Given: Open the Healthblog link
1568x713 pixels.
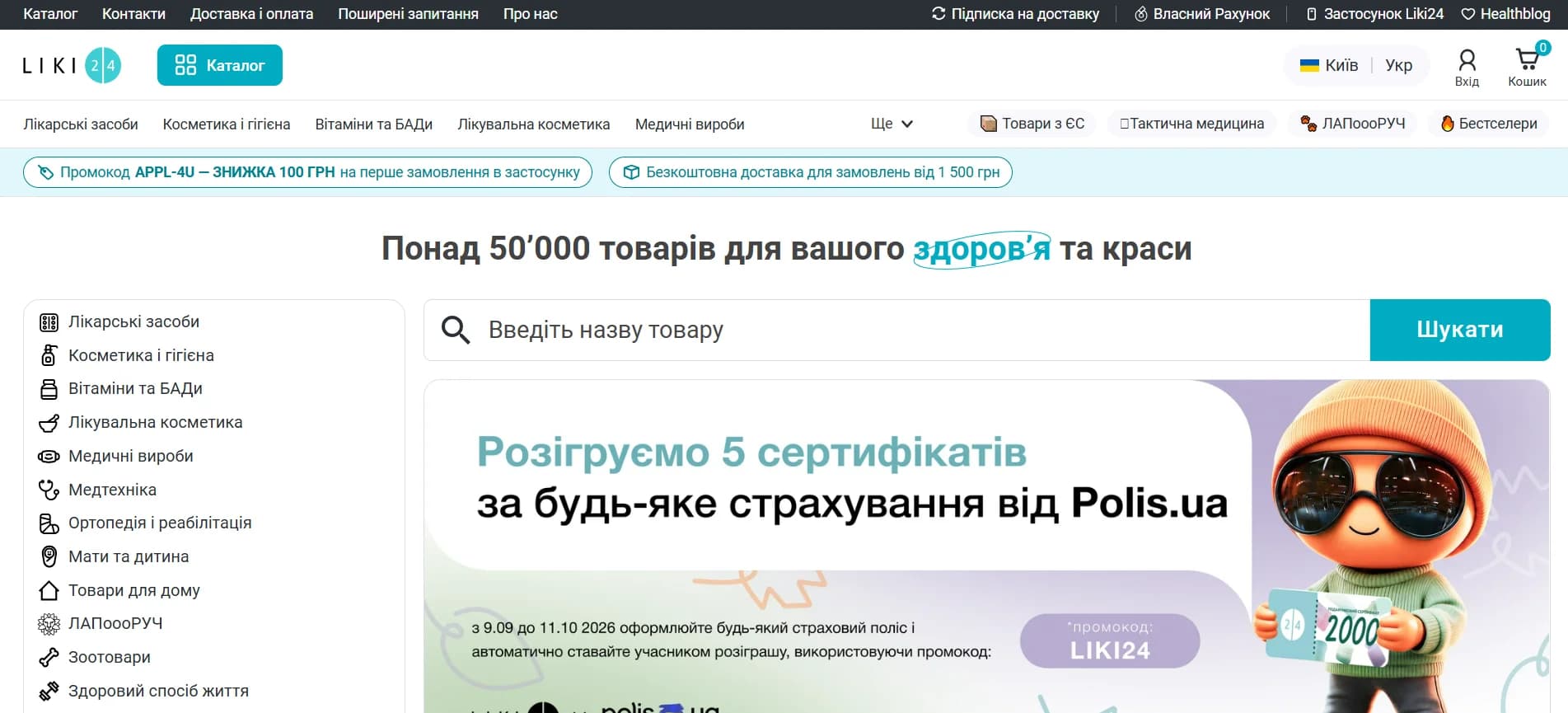Looking at the screenshot, I should [1506, 14].
